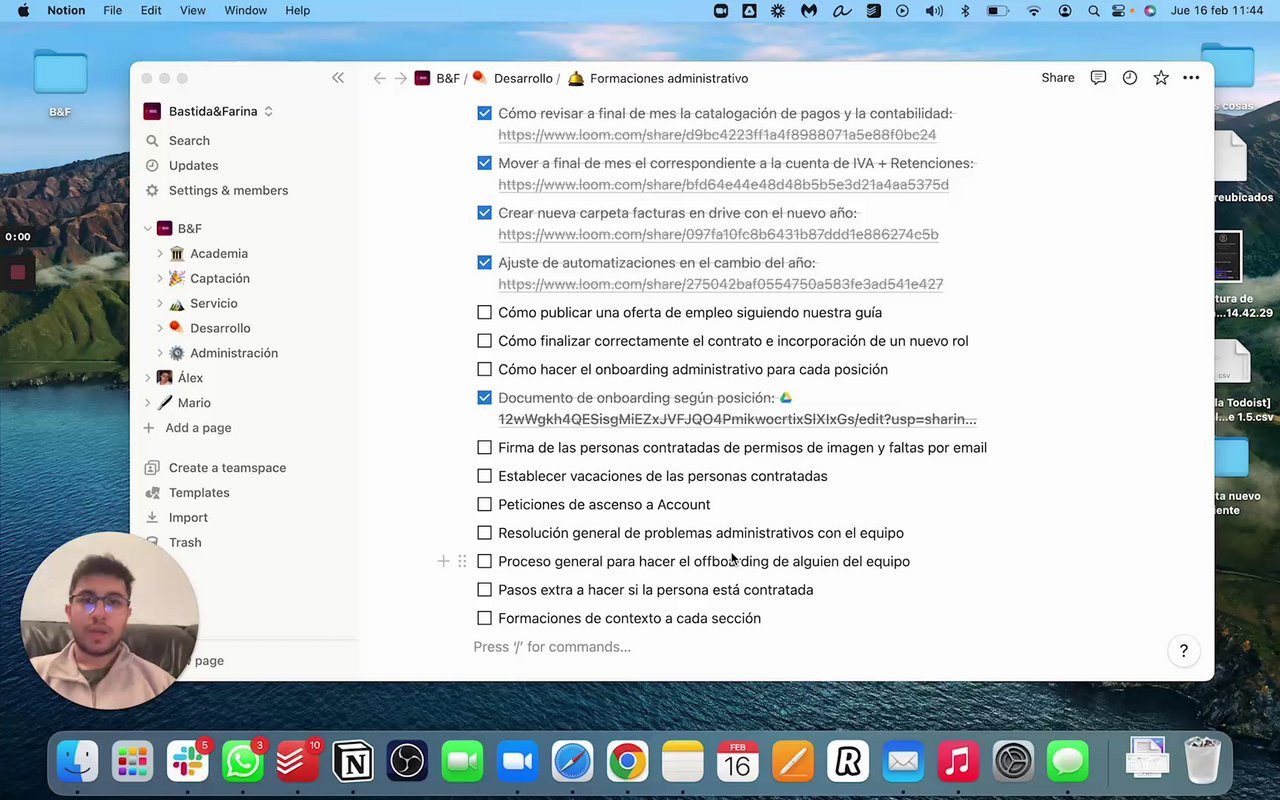Uncheck 'Crear nueva carpeta facturas' item
The height and width of the screenshot is (800, 1280).
coord(485,213)
